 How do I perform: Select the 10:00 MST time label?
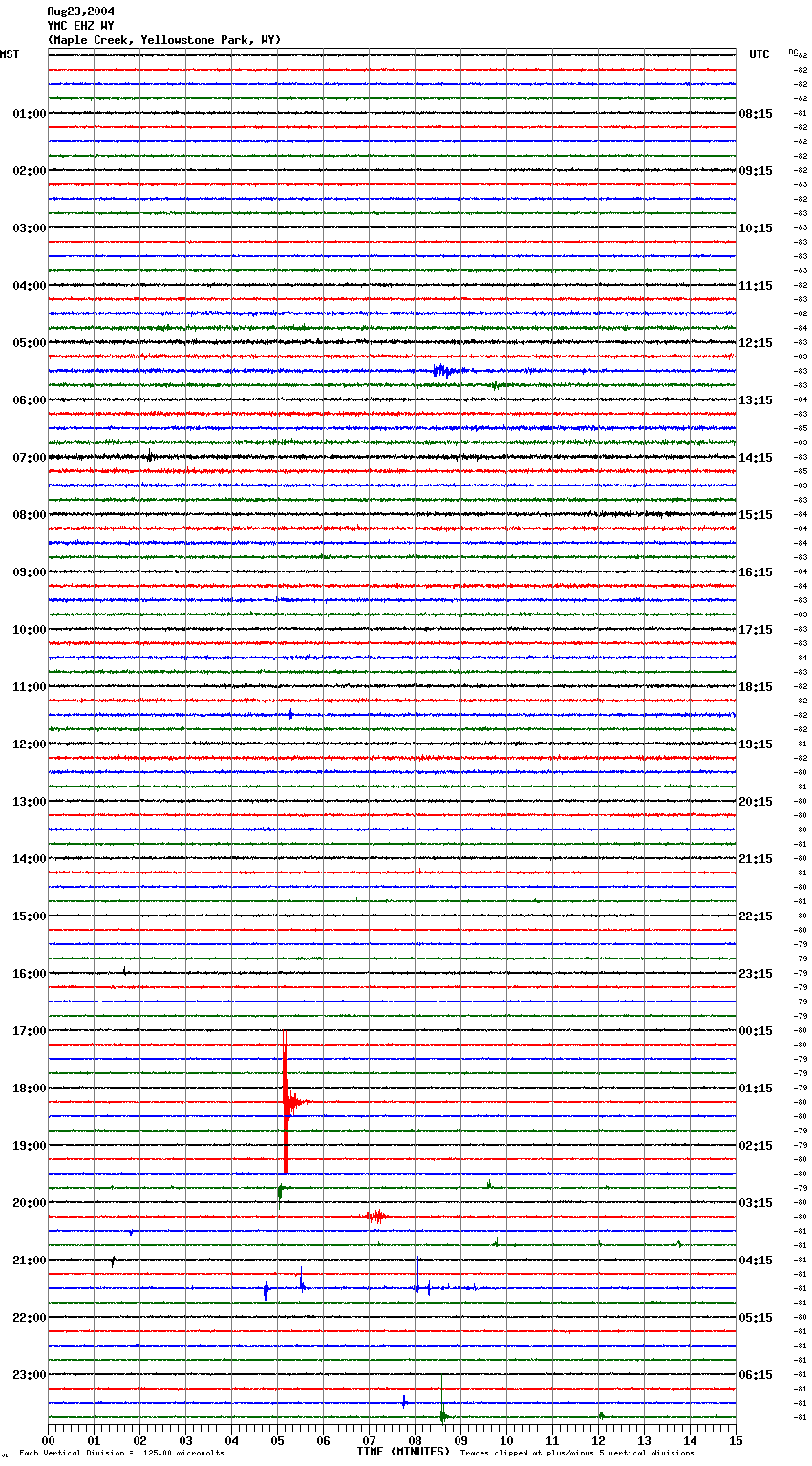pos(30,630)
